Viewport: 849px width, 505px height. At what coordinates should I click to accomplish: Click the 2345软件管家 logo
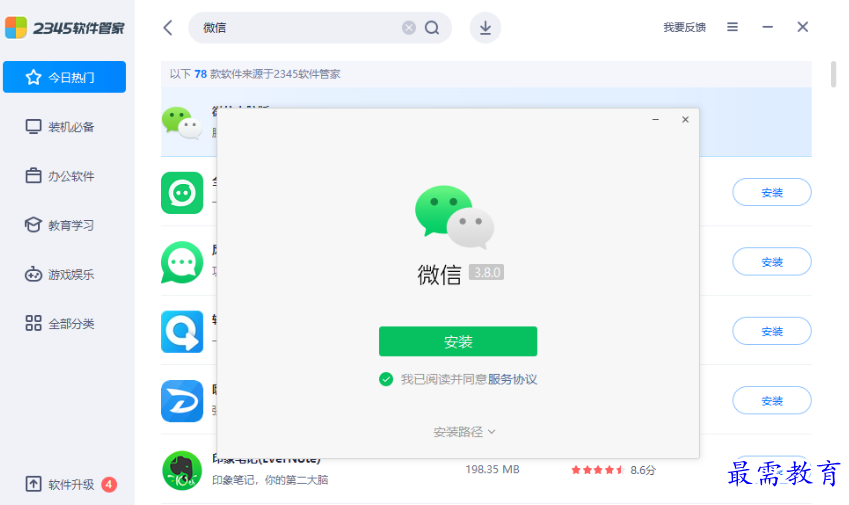[x=64, y=28]
